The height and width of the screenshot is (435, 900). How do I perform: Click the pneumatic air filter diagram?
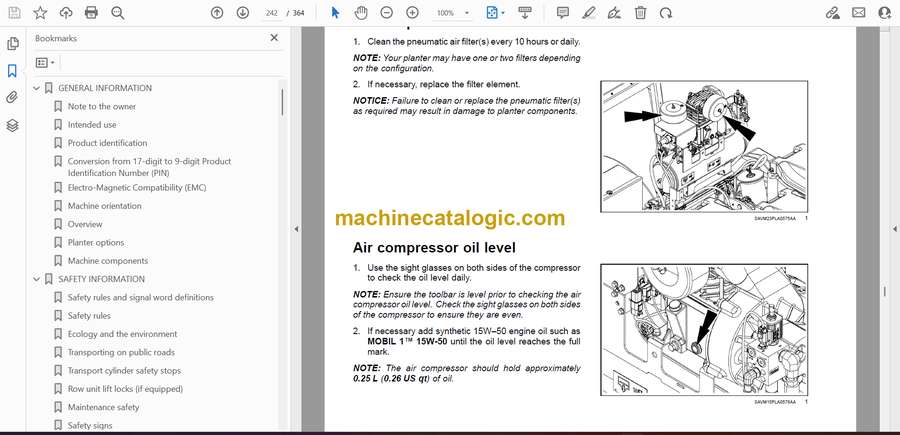(704, 146)
